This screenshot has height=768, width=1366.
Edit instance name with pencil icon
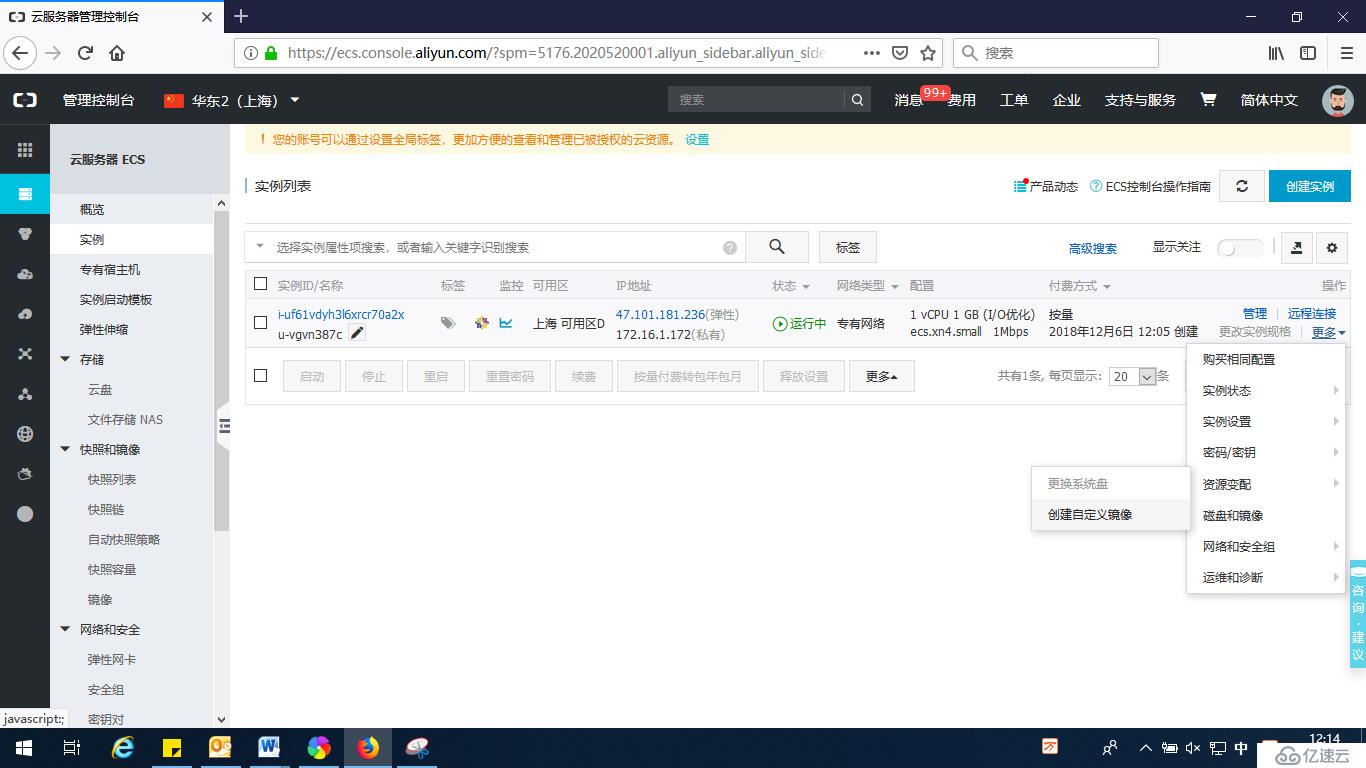point(357,333)
